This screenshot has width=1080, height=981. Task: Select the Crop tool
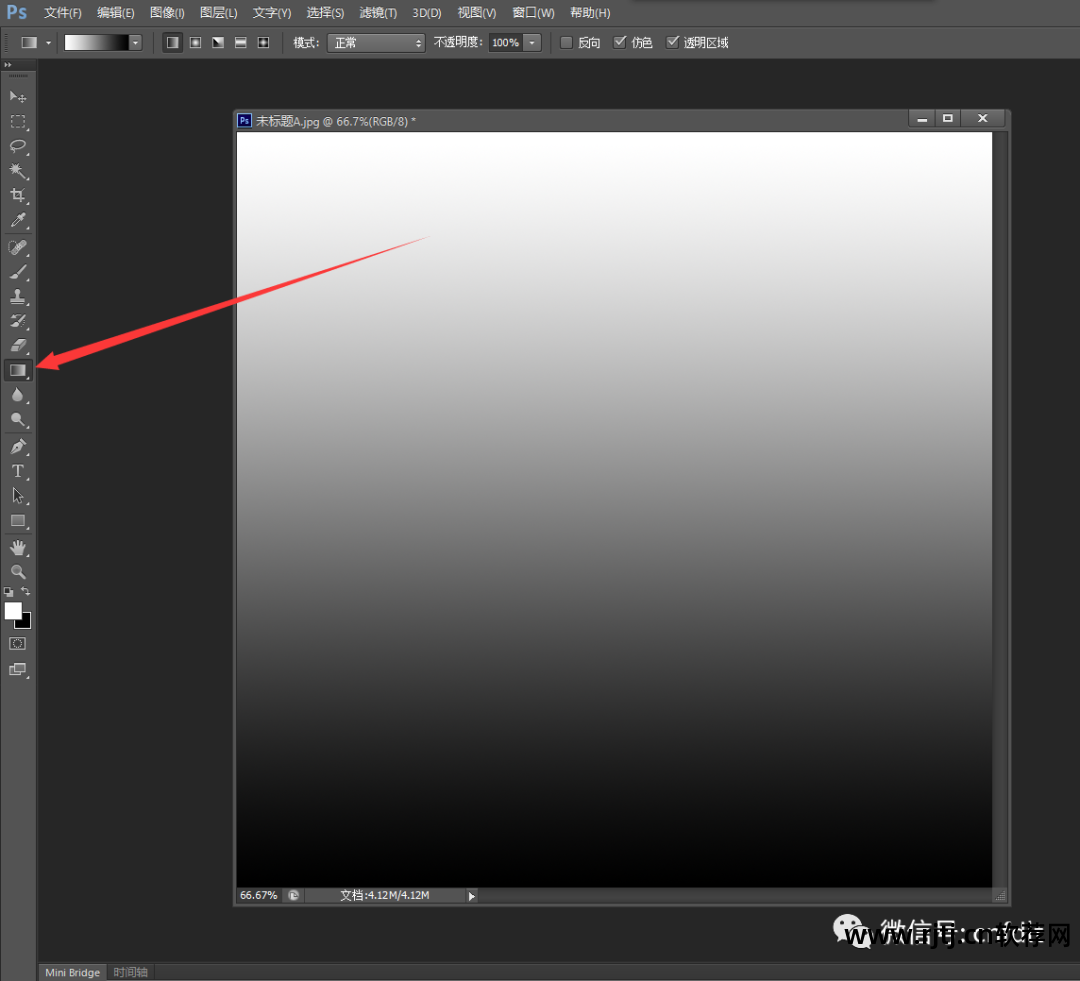[x=18, y=196]
